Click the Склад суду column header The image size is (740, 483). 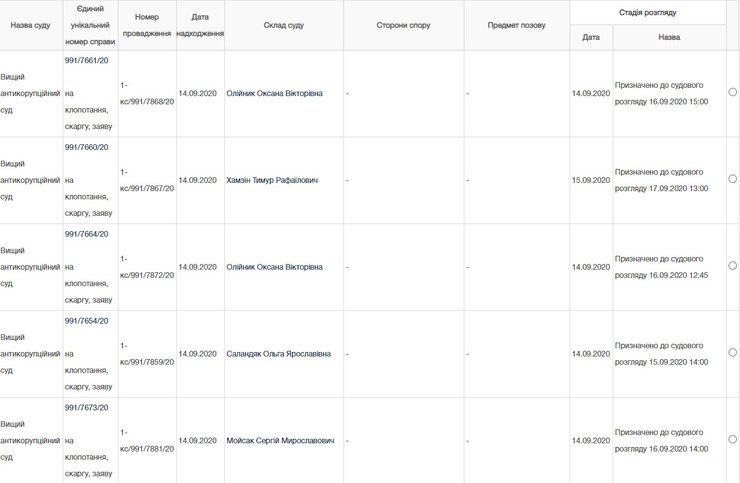click(283, 24)
